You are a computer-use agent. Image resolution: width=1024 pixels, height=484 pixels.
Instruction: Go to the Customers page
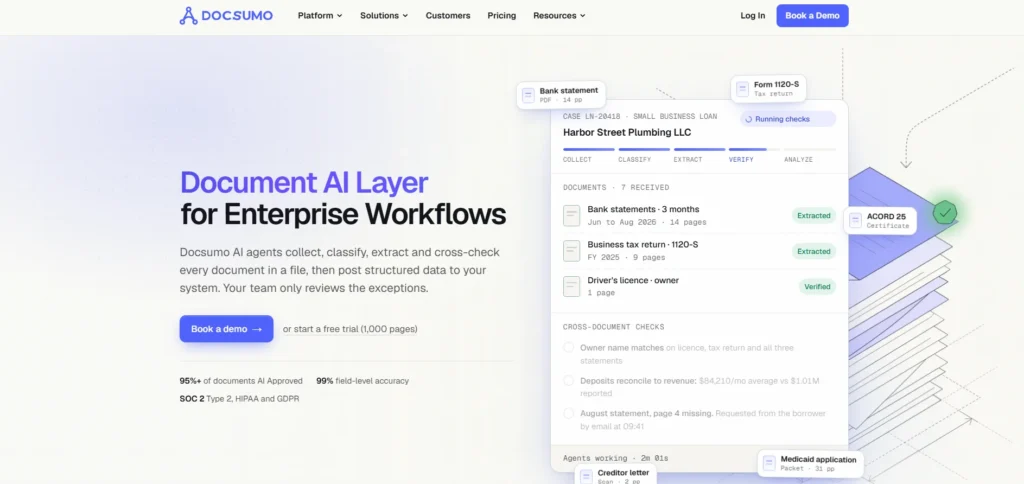[448, 16]
